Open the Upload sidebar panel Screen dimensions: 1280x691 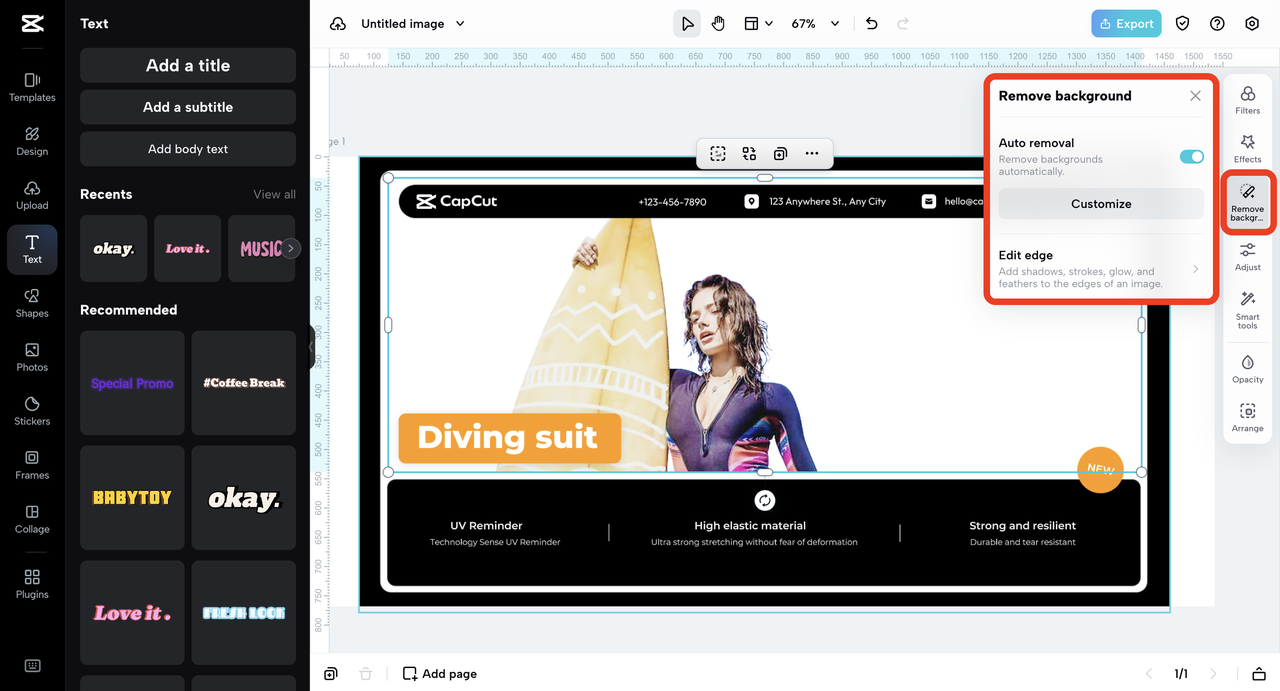click(x=32, y=195)
